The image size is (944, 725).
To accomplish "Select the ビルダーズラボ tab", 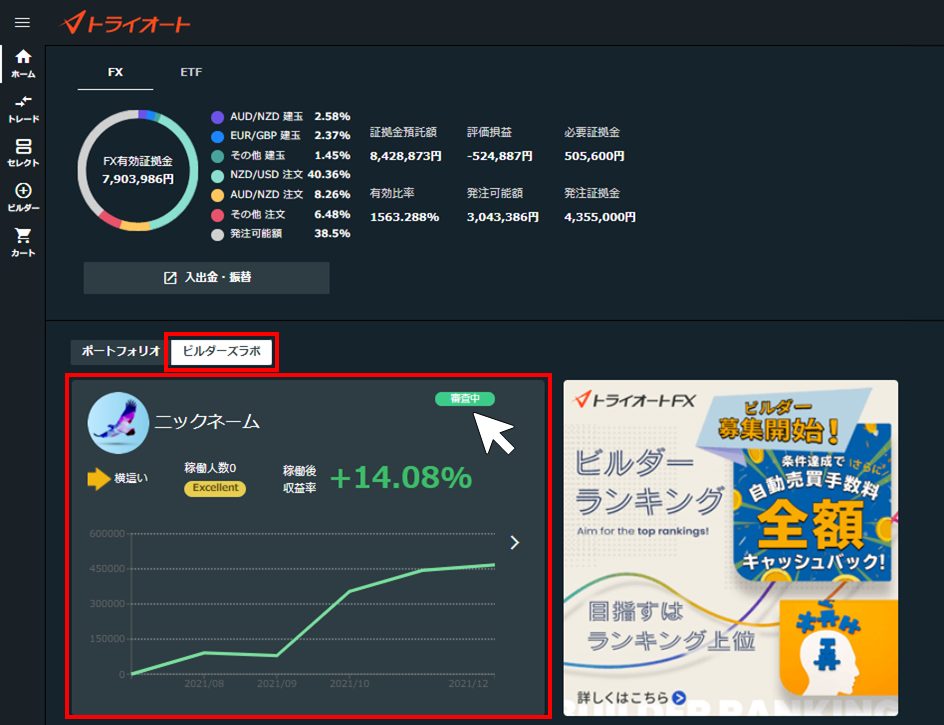I will [222, 351].
